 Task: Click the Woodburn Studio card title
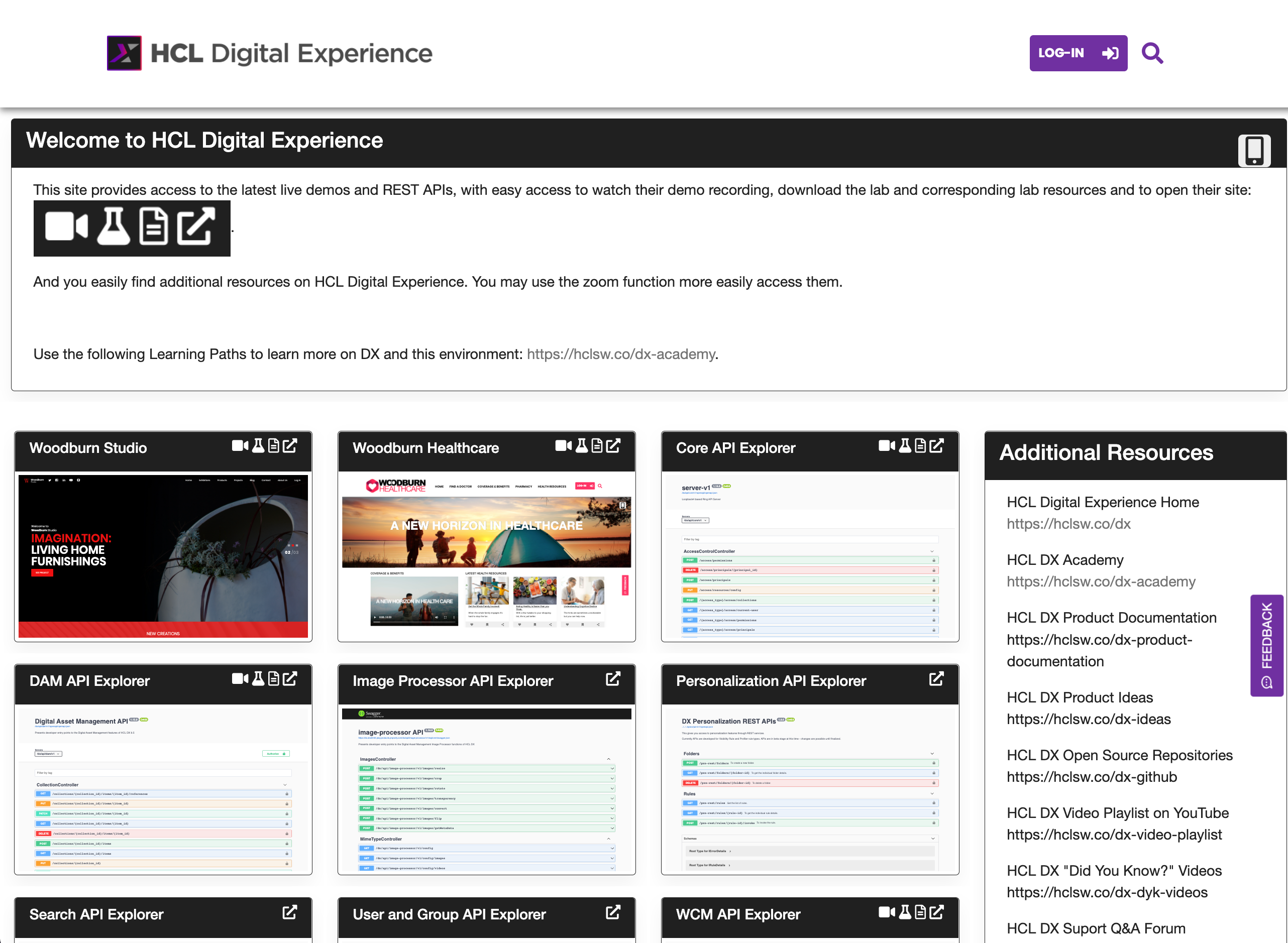click(88, 448)
